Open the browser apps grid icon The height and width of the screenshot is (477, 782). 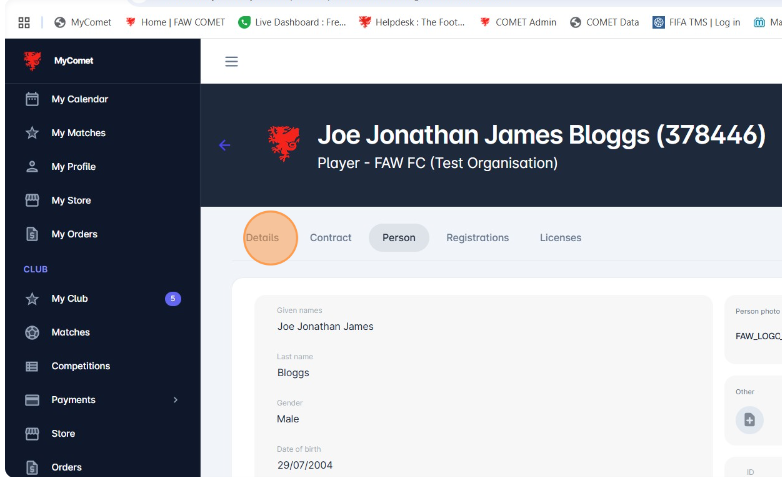pos(24,22)
